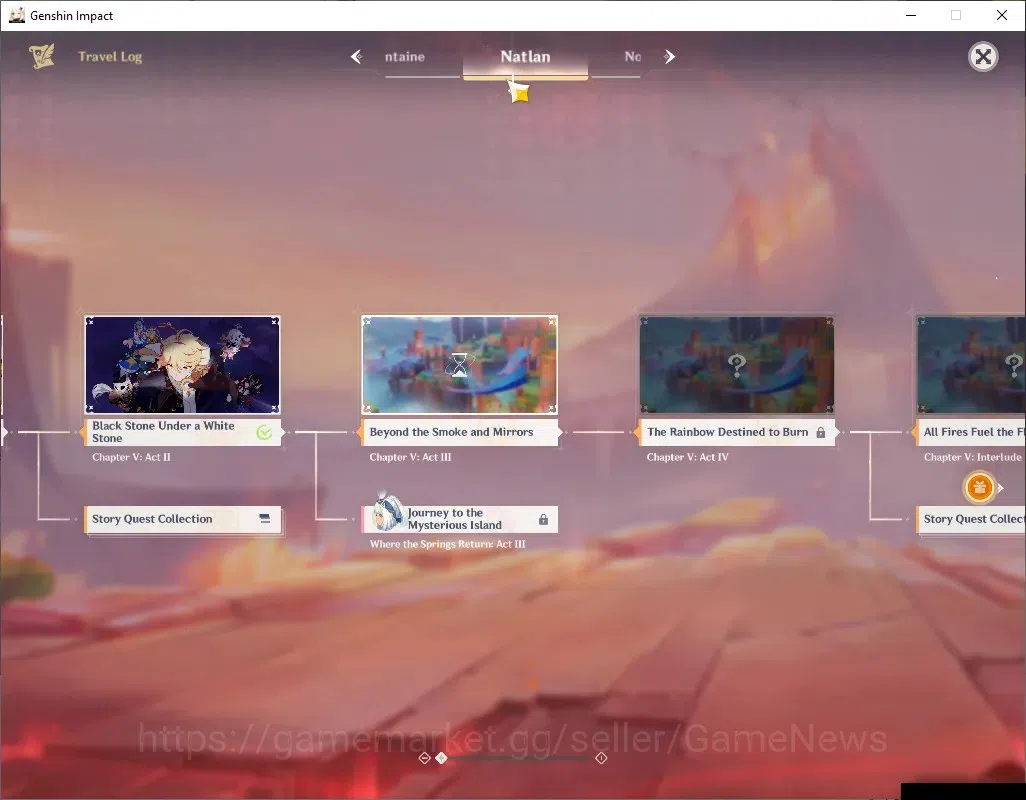Select The Rainbow Destined to Burn label

tap(737, 432)
